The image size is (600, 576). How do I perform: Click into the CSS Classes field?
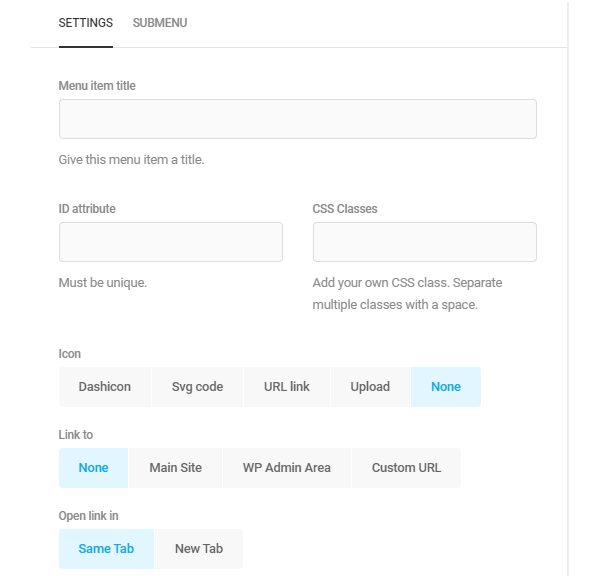424,242
